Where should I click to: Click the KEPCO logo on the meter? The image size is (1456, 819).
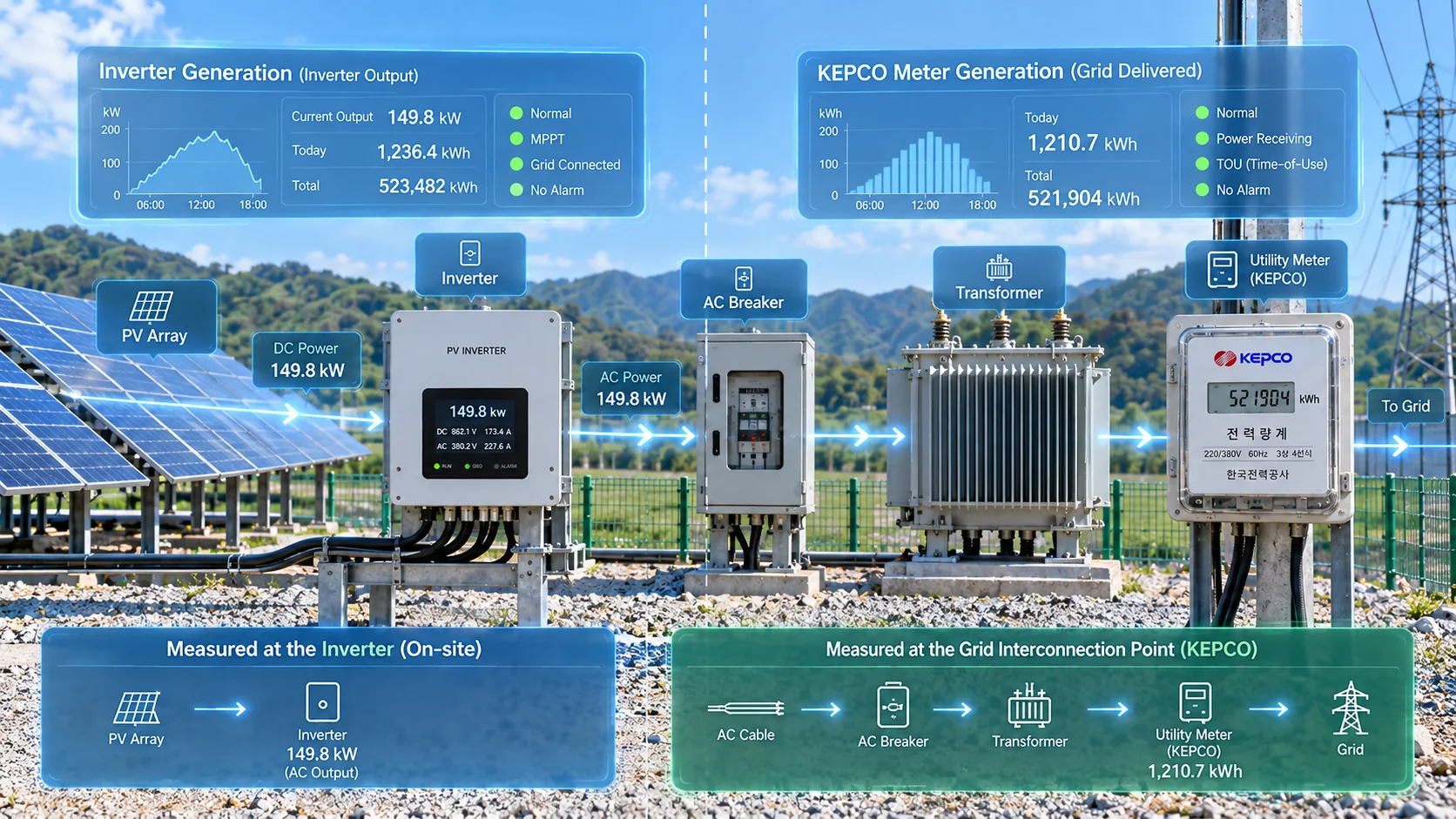[x=1253, y=358]
